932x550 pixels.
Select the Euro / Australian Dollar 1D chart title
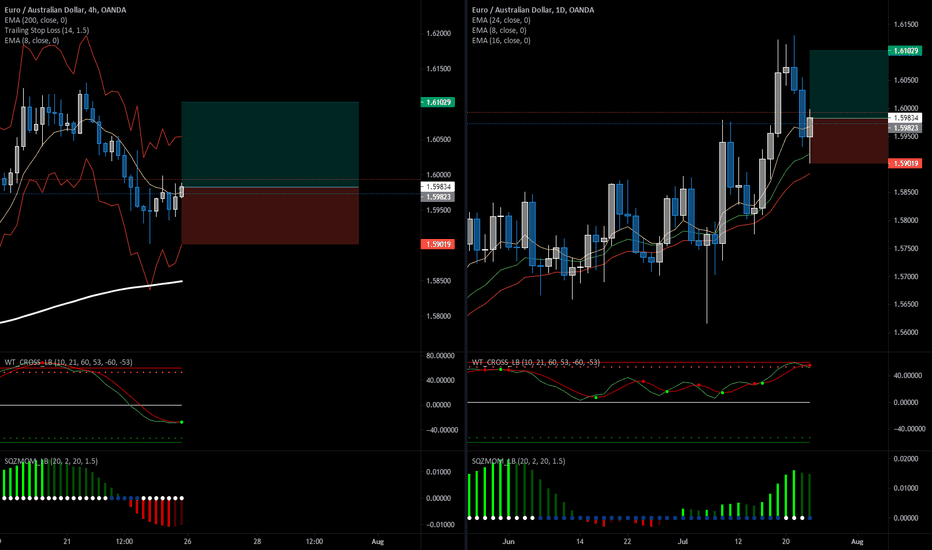533,10
